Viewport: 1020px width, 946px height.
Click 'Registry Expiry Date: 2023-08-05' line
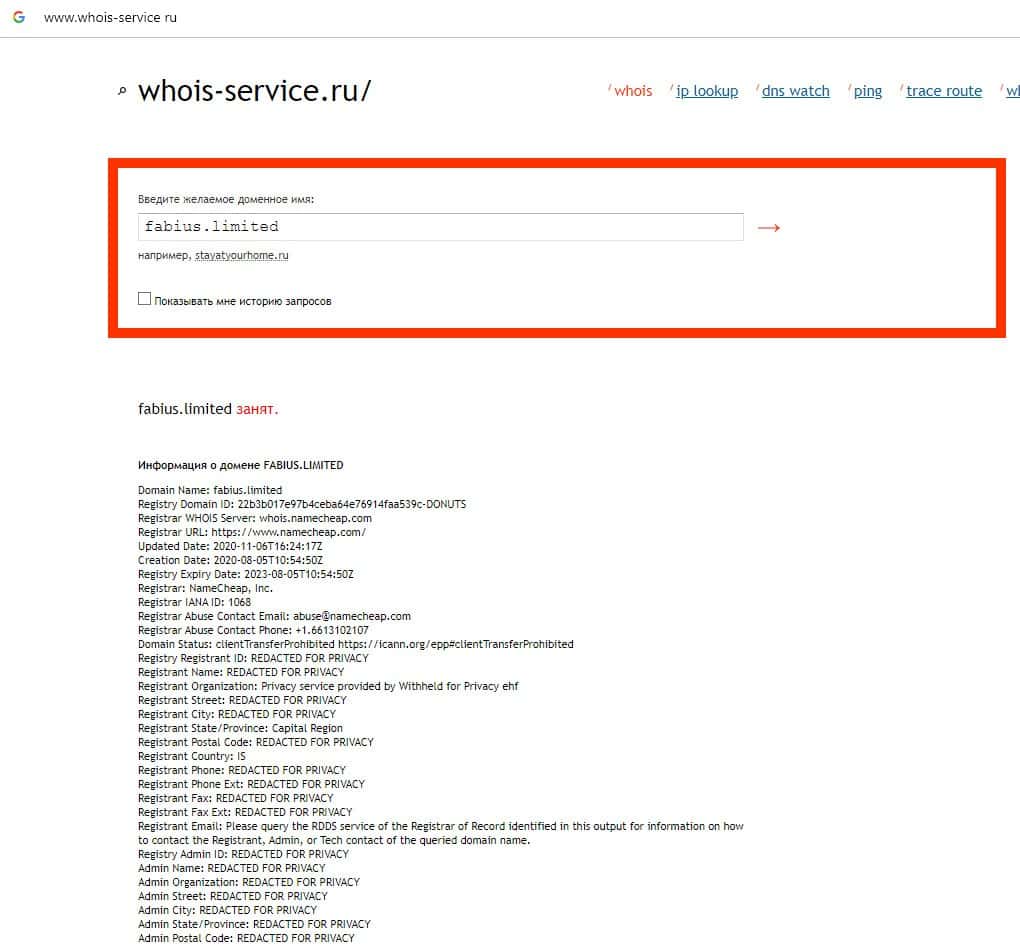(x=246, y=574)
